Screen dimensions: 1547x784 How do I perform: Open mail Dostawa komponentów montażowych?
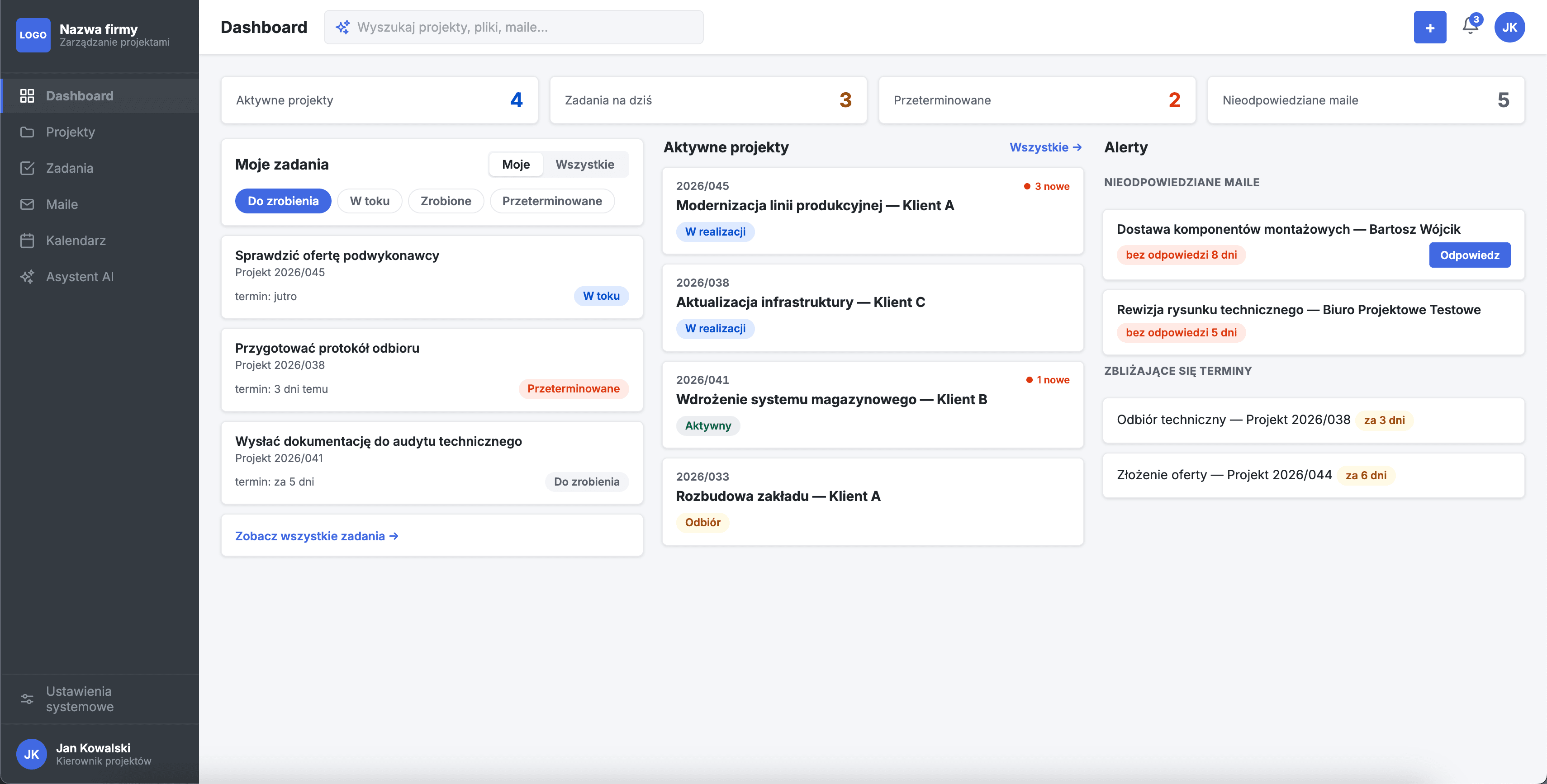point(1314,244)
